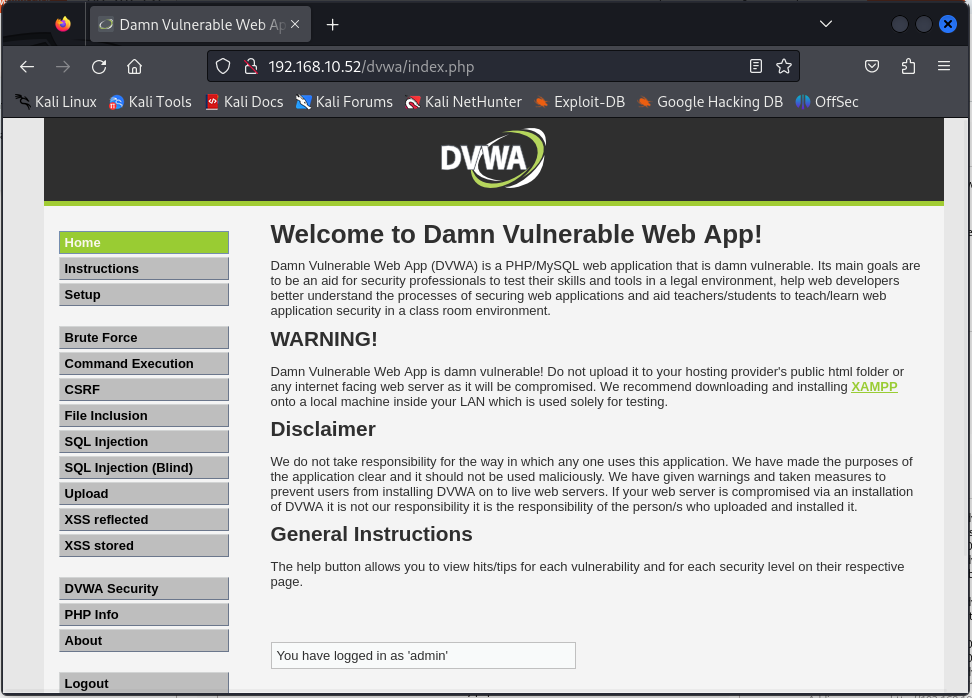Open Google Hacking DB bookmark
The width and height of the screenshot is (972, 698).
[x=710, y=102]
